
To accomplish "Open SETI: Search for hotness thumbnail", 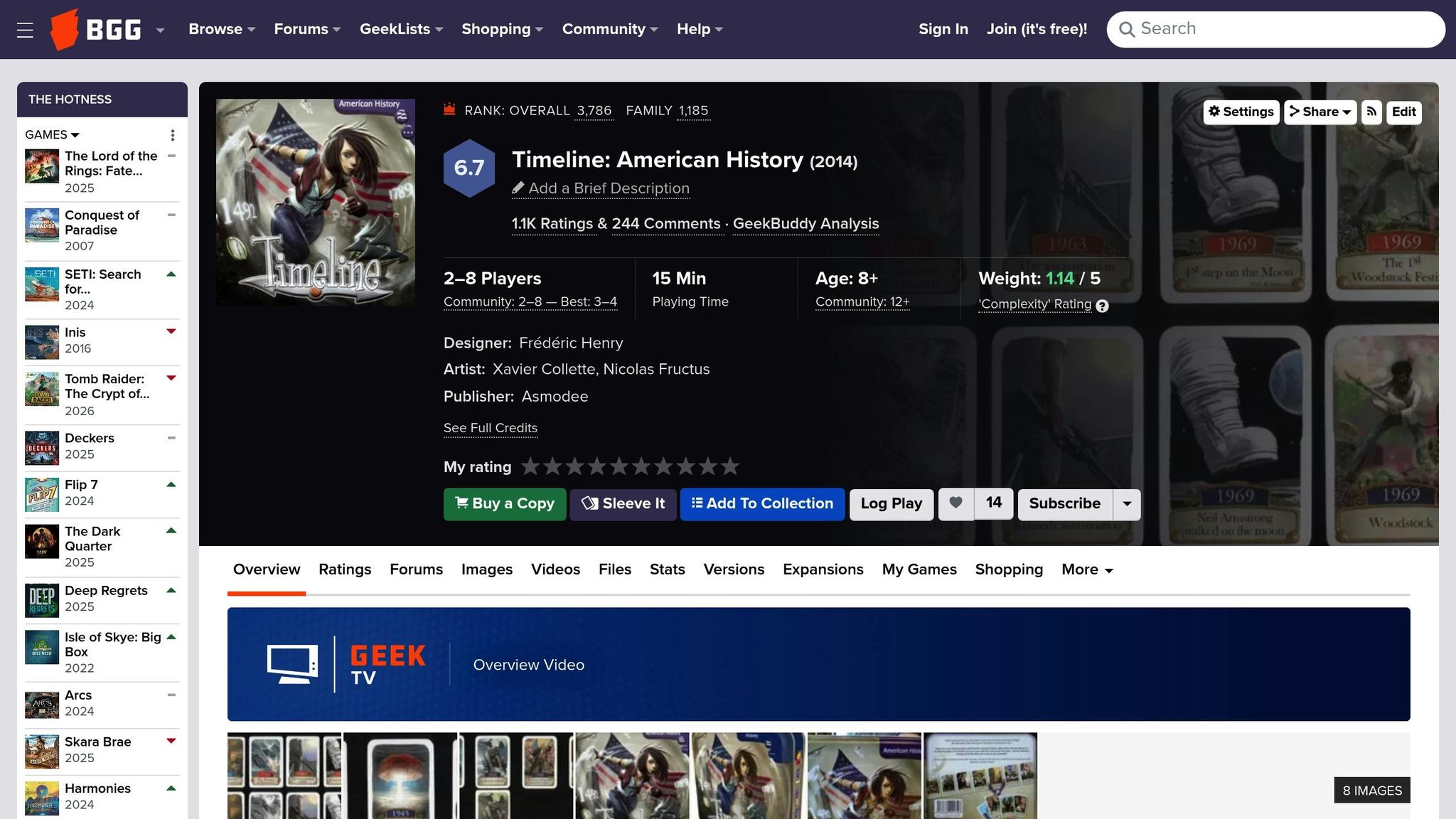I will pos(42,284).
